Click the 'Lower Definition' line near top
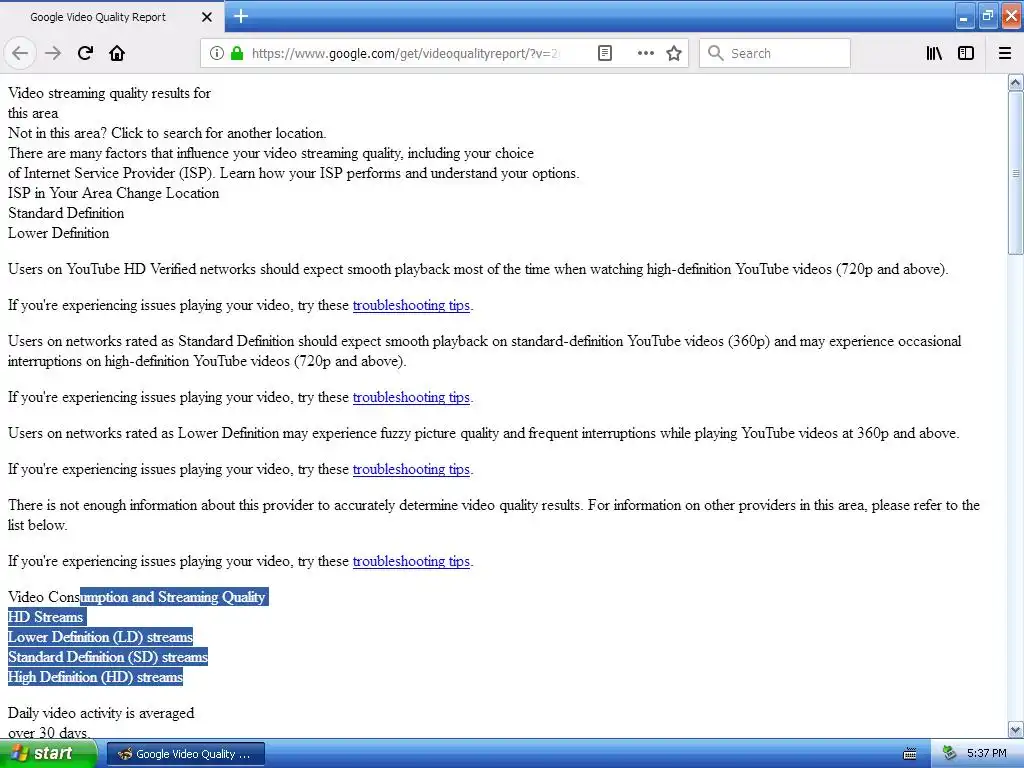This screenshot has width=1024, height=768. (59, 233)
